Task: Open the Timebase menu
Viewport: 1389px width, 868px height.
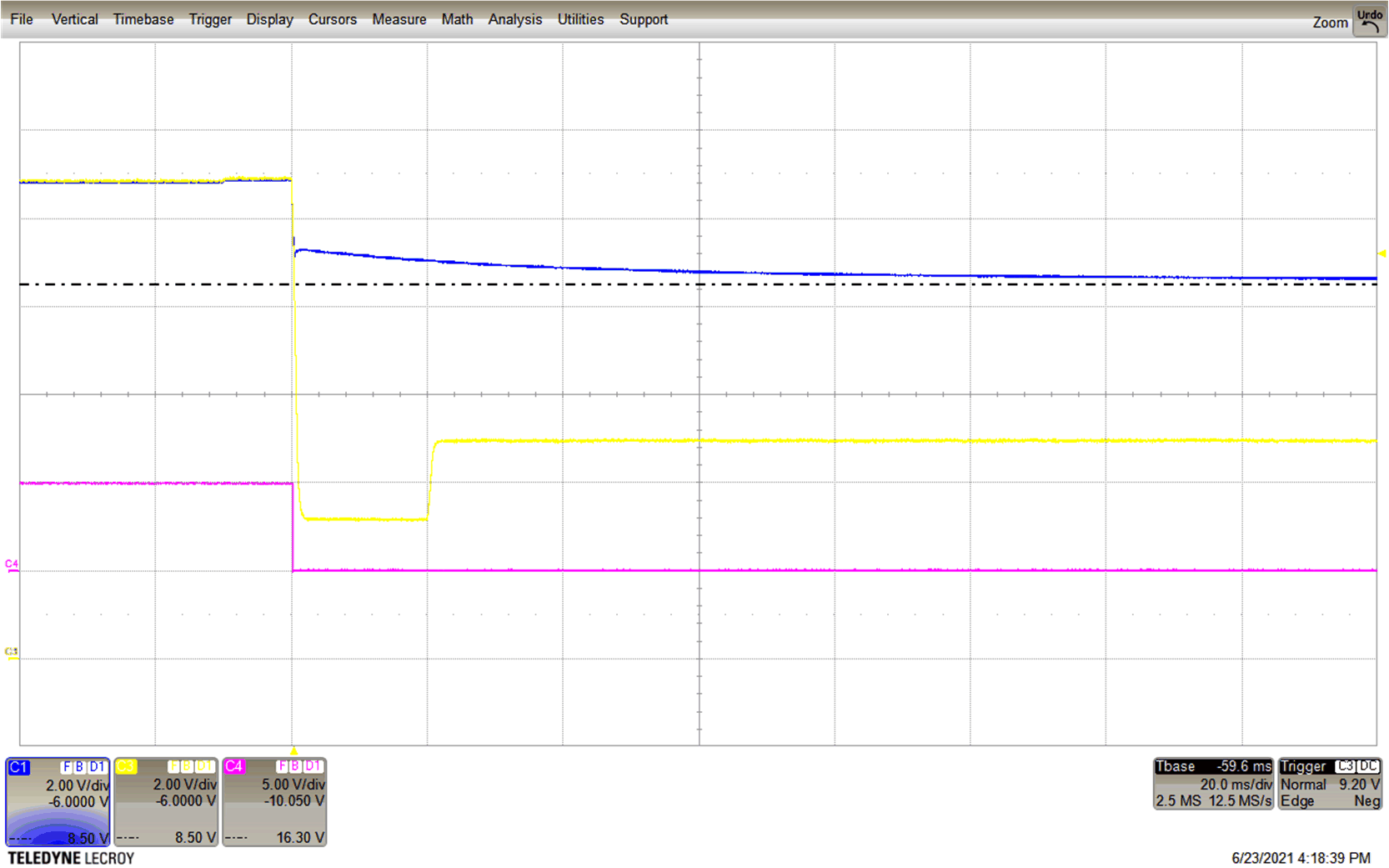Action: tap(143, 18)
